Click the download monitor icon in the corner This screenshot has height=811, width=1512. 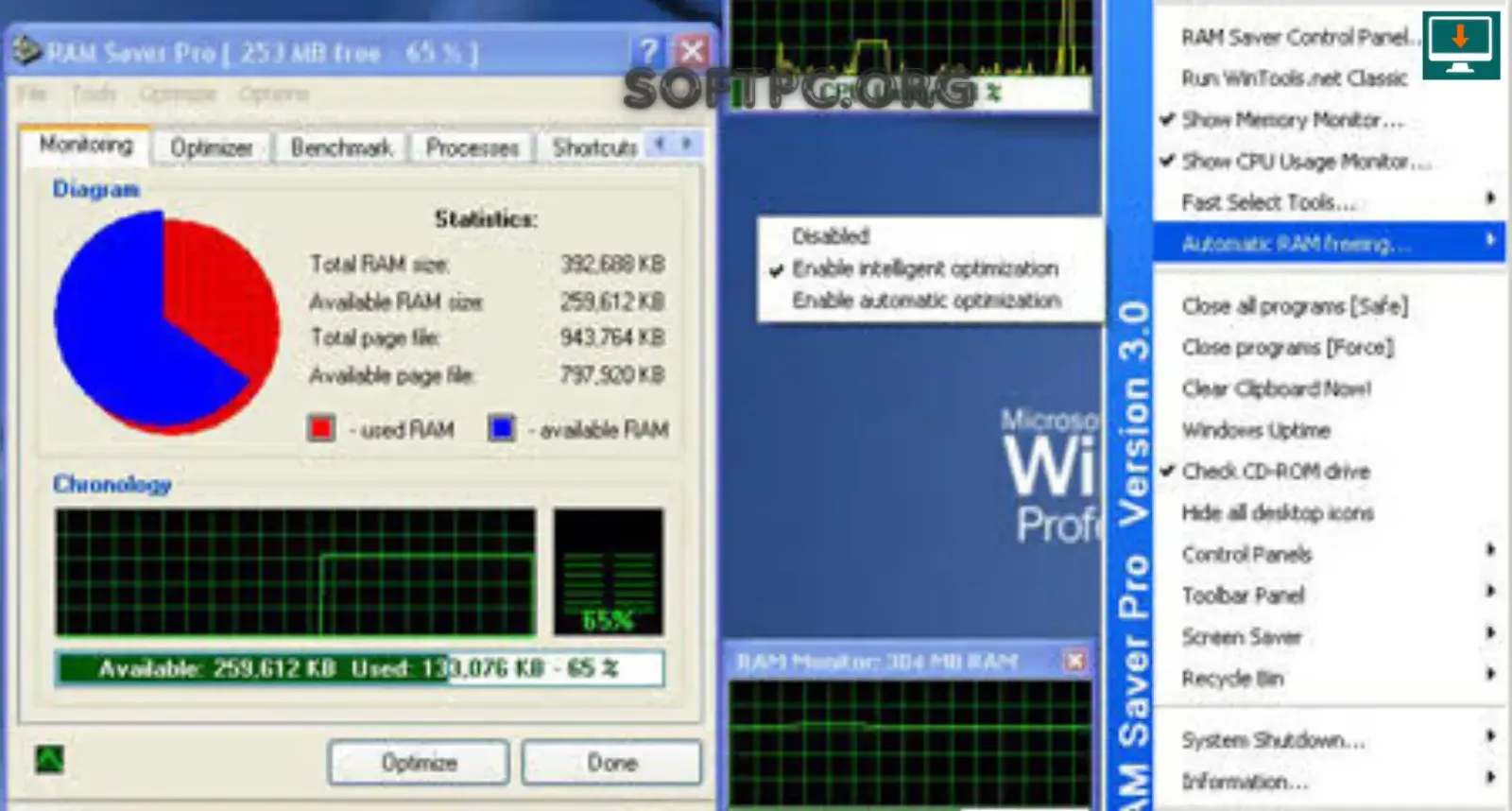point(1461,44)
